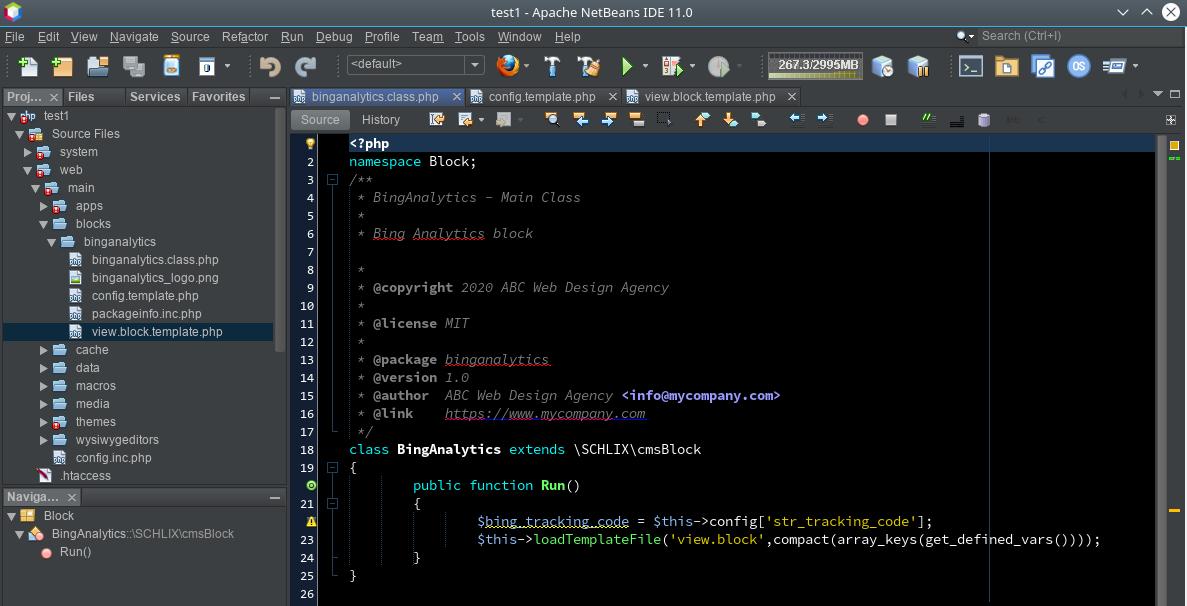Select packageinfo.inc.php in project tree
The width and height of the screenshot is (1187, 606).
click(x=147, y=314)
